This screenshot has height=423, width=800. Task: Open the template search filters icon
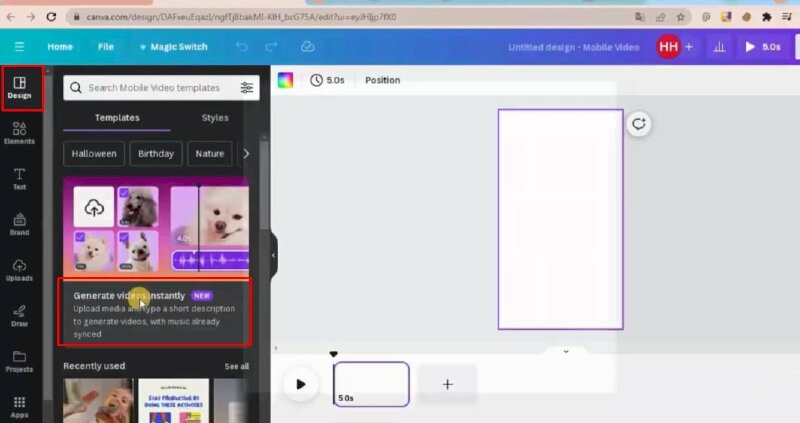tap(247, 88)
